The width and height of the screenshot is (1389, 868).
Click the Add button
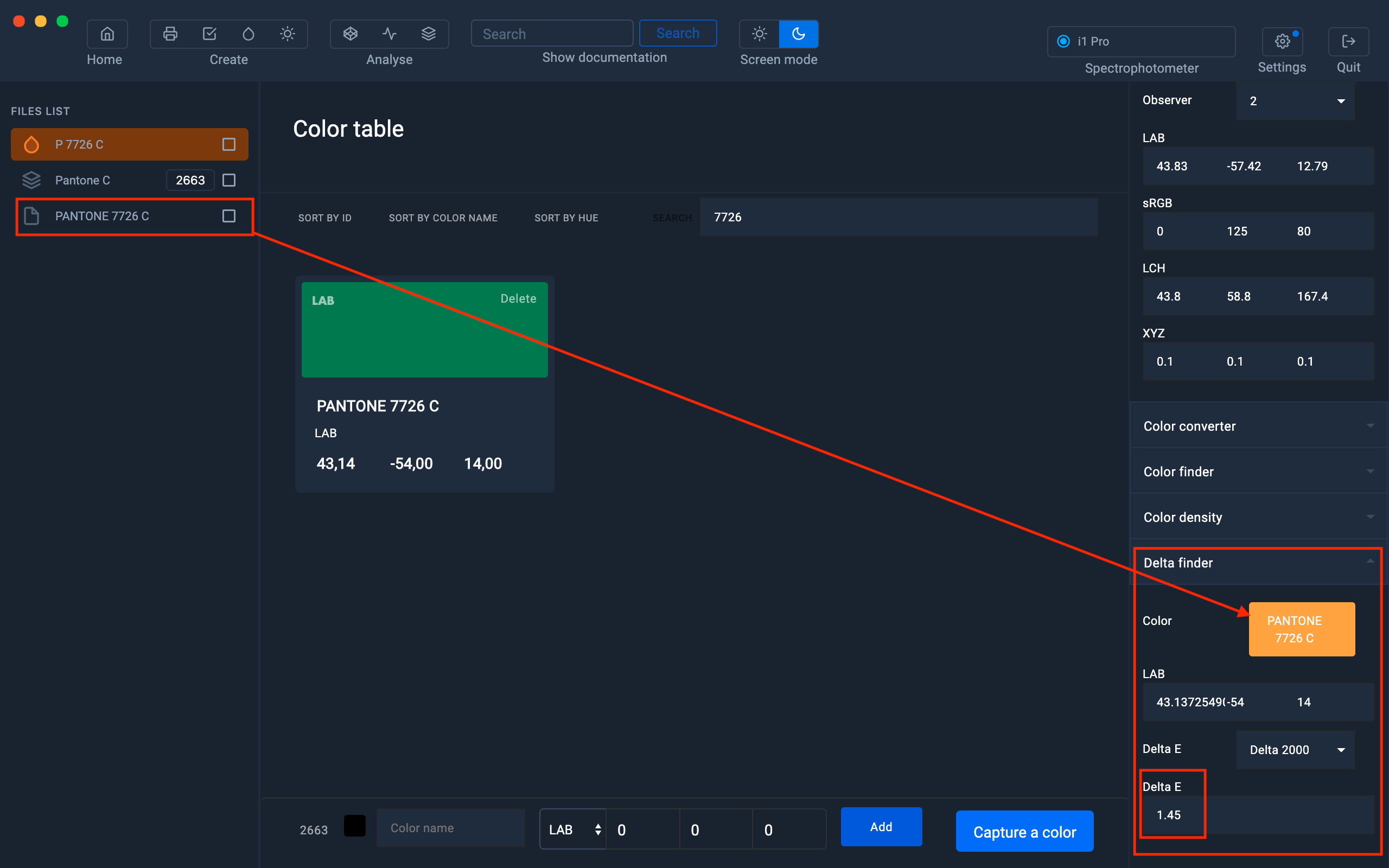coord(881,827)
